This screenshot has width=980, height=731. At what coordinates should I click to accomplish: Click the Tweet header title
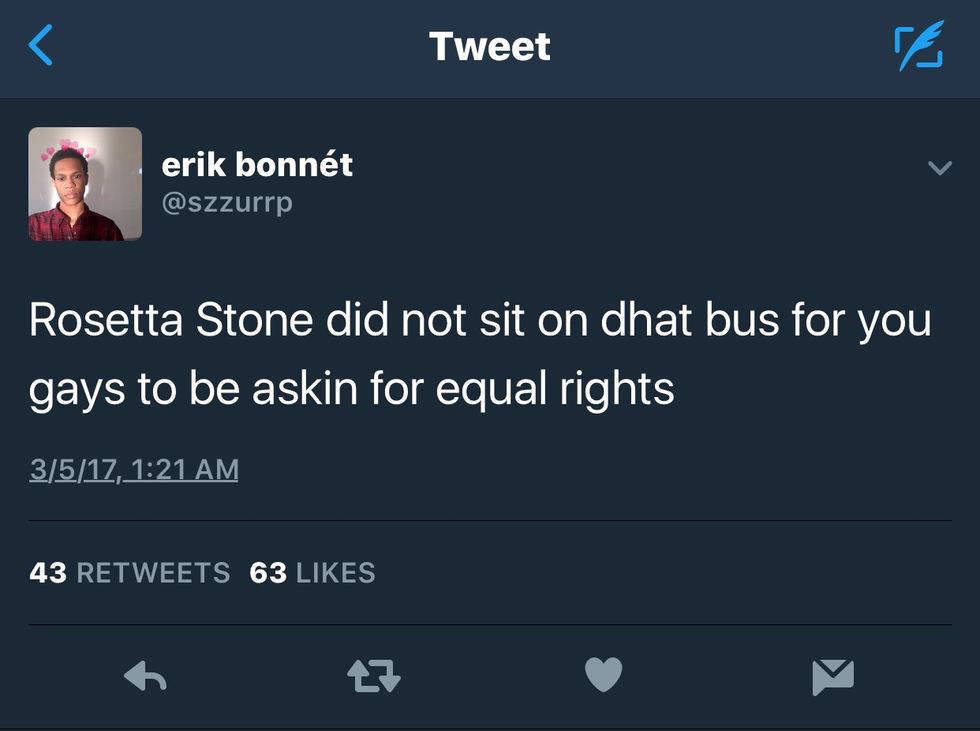(x=489, y=46)
